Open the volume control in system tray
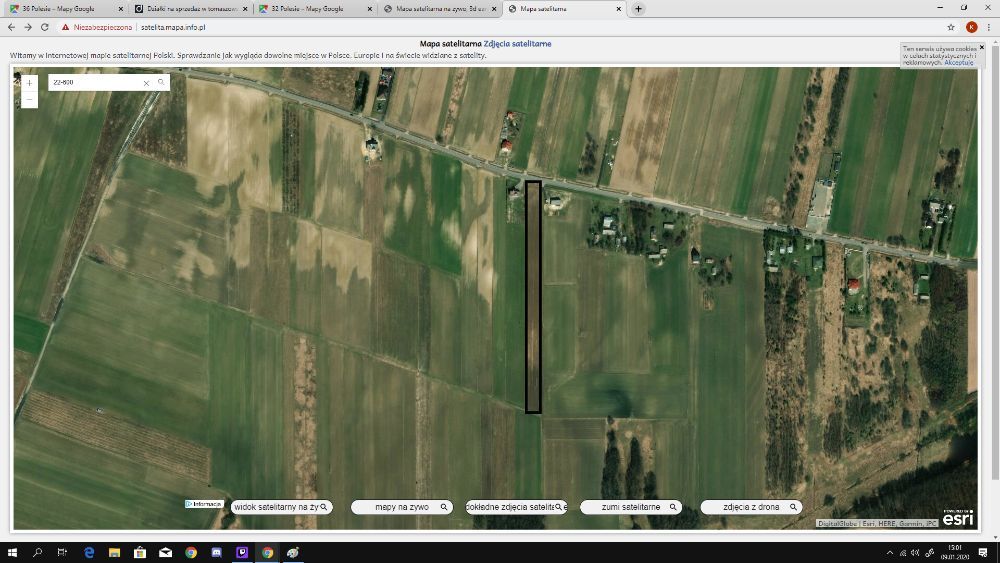Viewport: 1000px width, 563px height. pyautogui.click(x=916, y=553)
